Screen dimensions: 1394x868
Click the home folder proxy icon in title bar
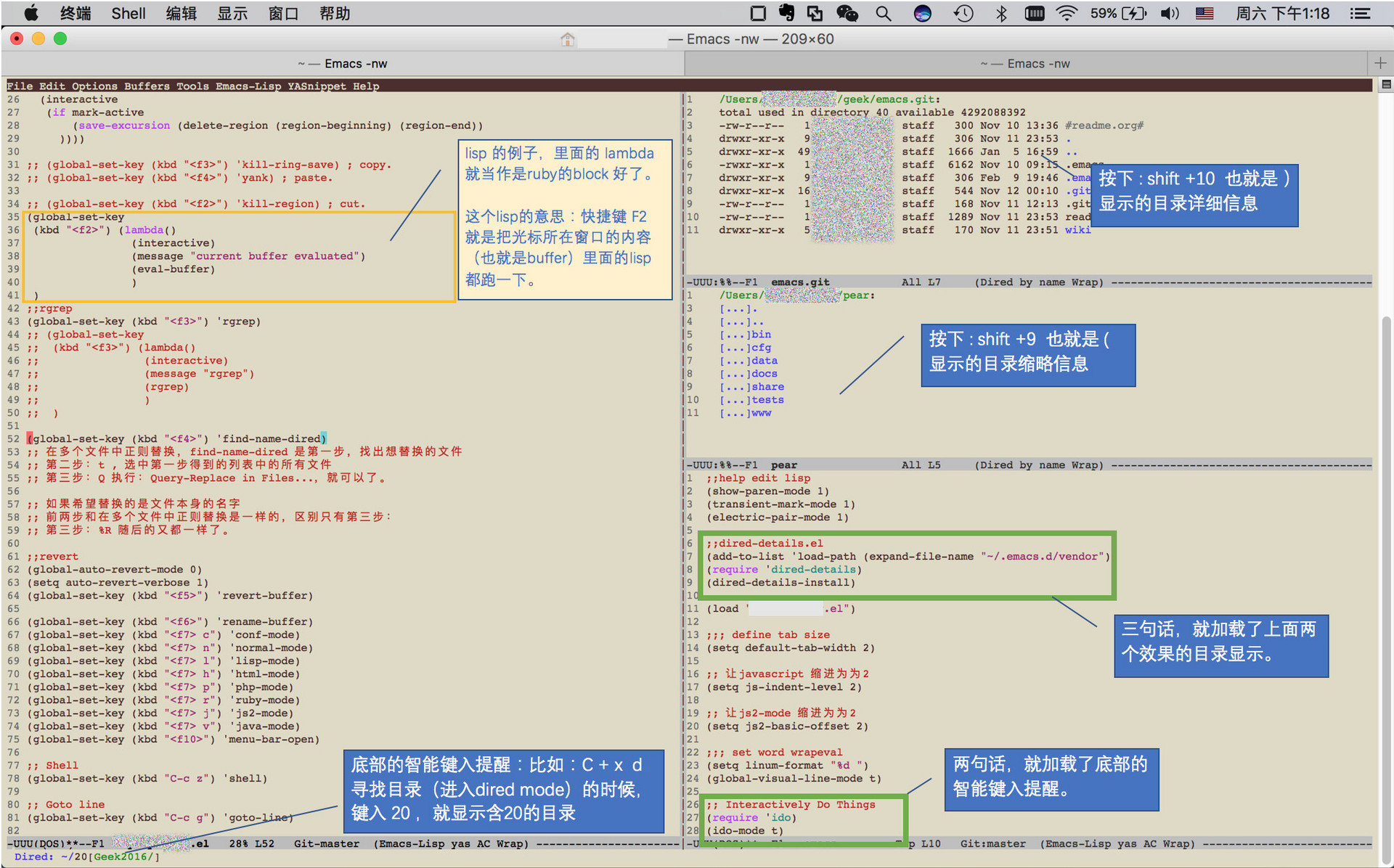568,39
